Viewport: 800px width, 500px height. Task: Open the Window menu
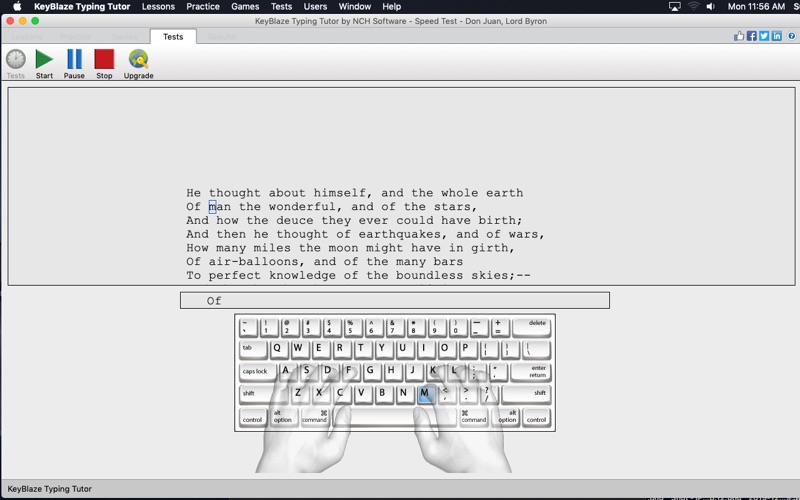click(x=355, y=7)
